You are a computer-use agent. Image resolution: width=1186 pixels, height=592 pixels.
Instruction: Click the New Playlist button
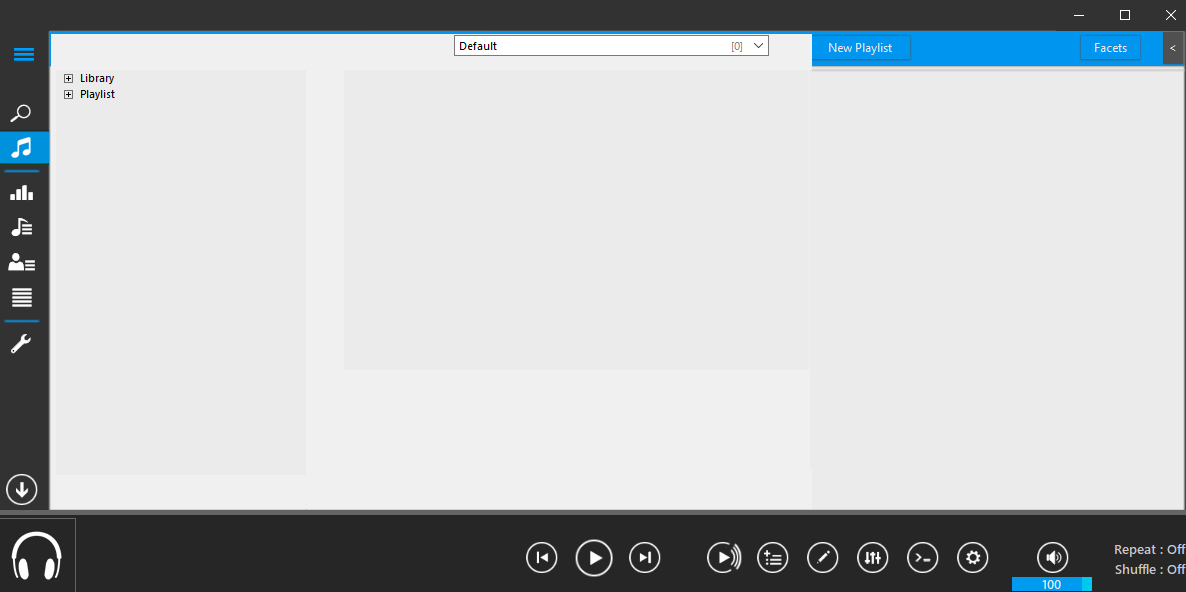click(860, 48)
